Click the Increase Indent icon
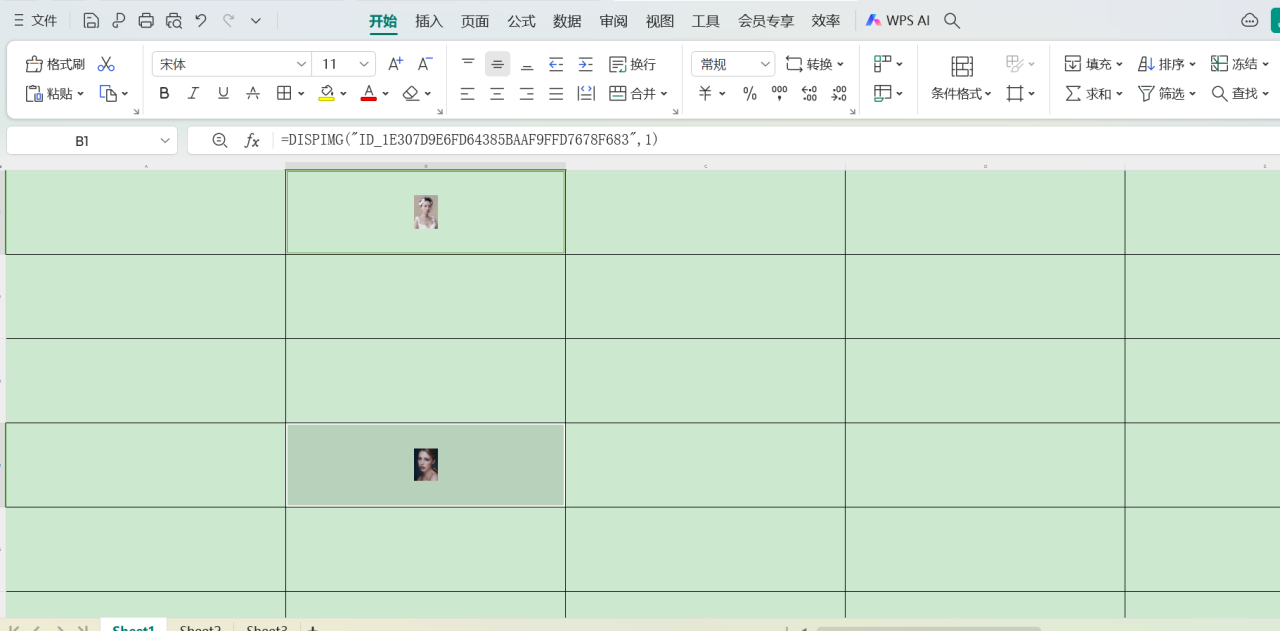The width and height of the screenshot is (1280, 631). [x=586, y=64]
